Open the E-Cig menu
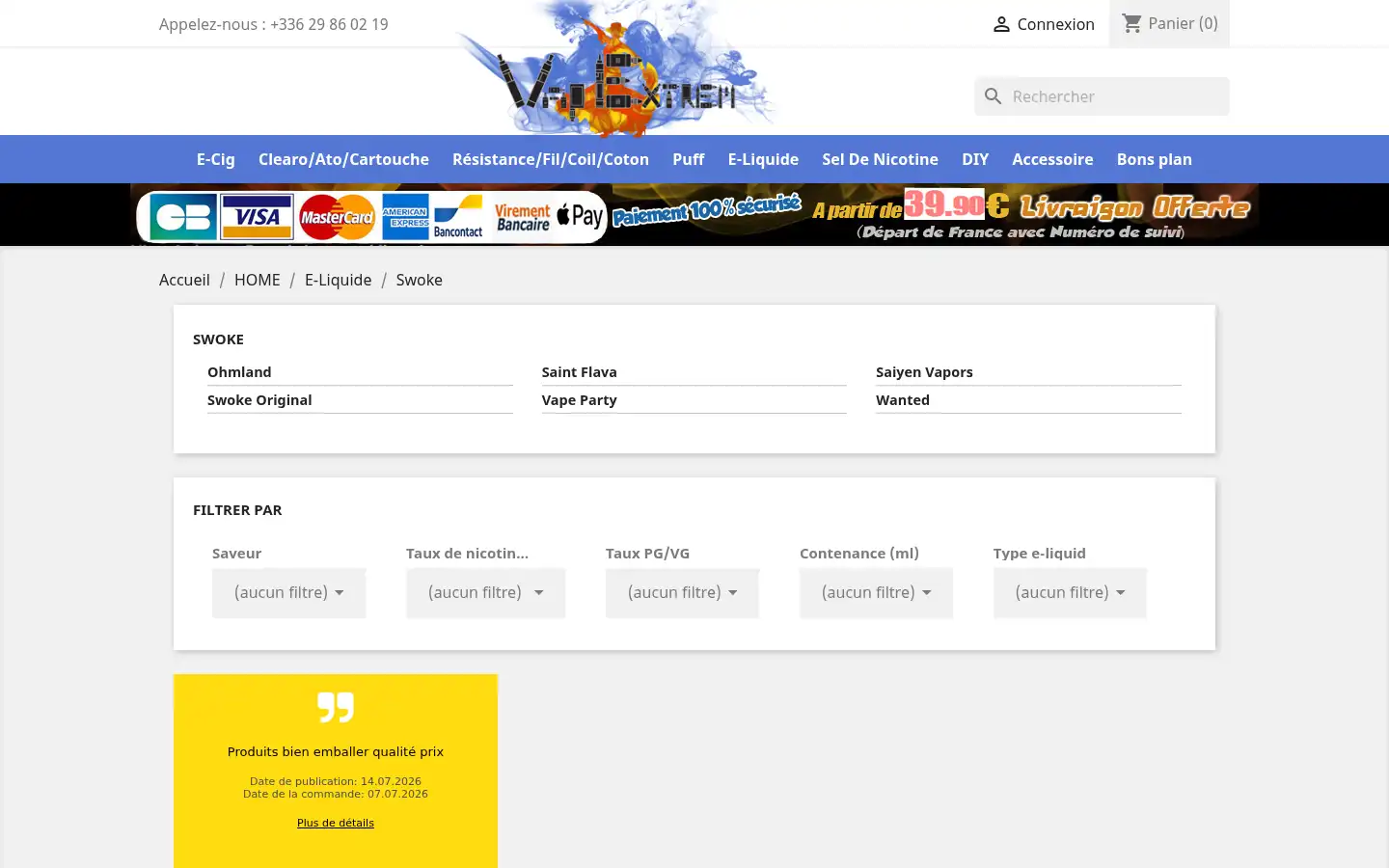 click(216, 159)
